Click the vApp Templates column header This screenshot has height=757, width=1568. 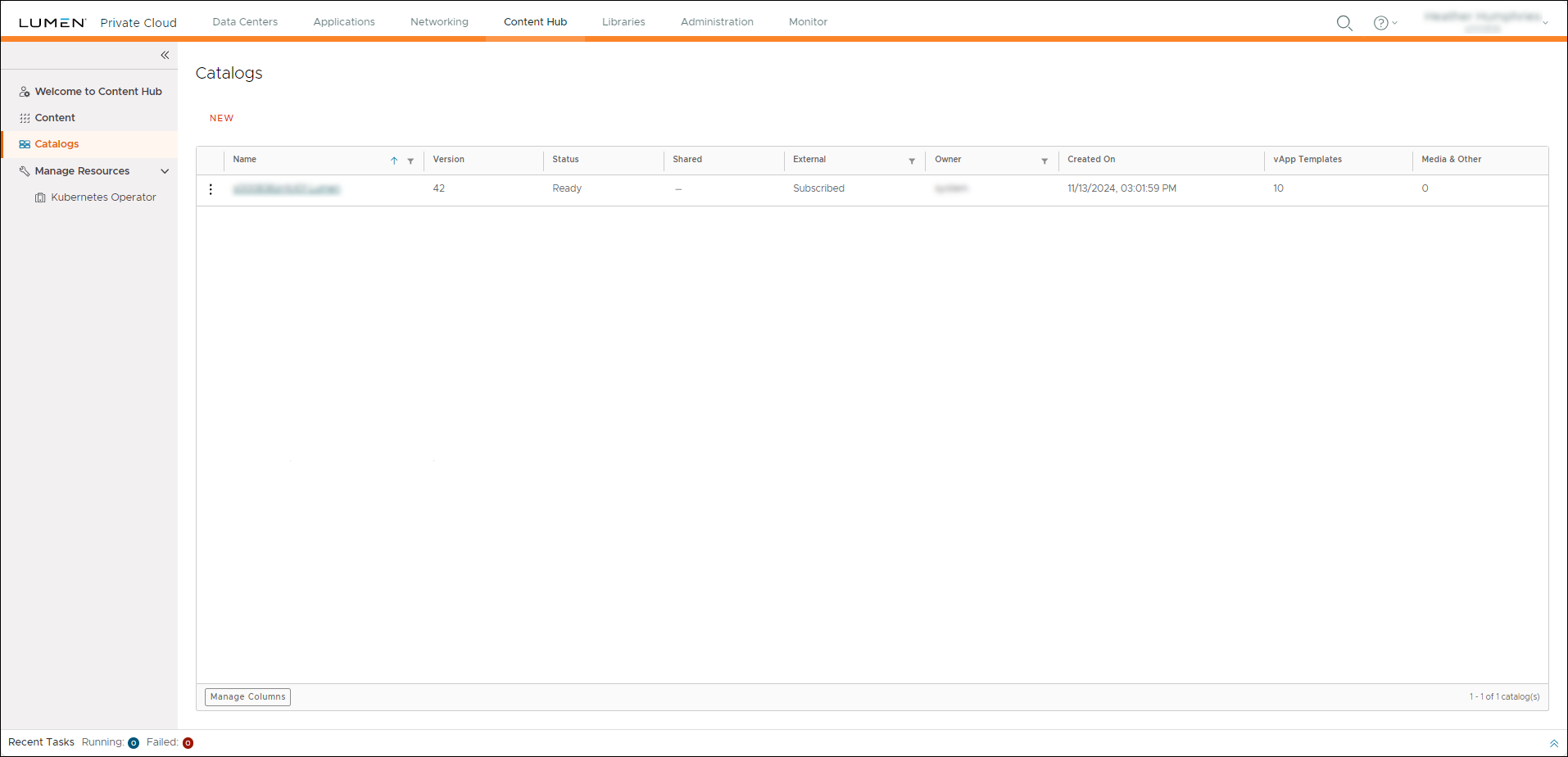(1307, 160)
